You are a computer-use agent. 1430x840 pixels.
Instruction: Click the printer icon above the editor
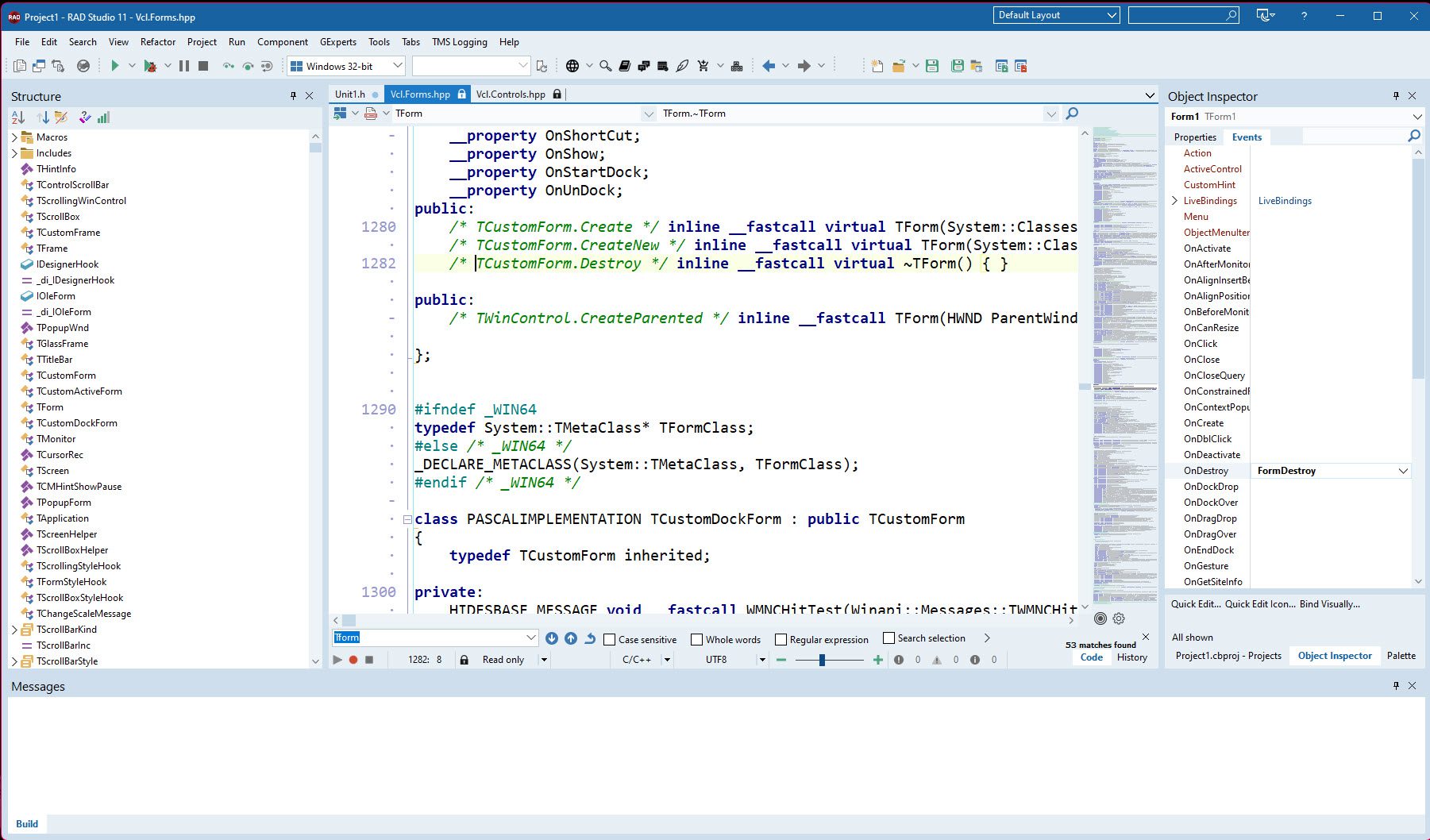(x=371, y=114)
